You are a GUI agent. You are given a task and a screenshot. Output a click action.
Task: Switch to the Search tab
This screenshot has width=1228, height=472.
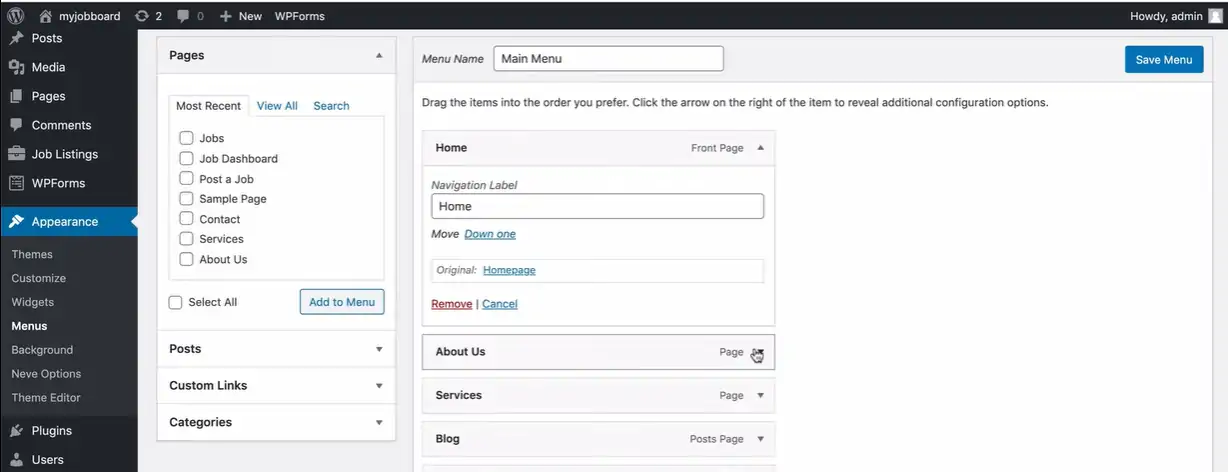[x=331, y=106]
